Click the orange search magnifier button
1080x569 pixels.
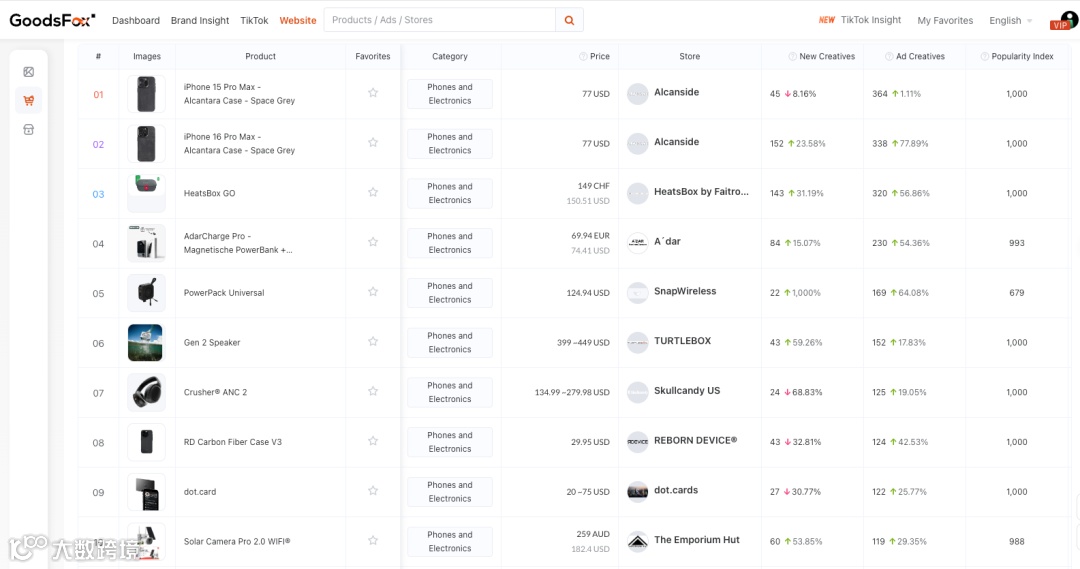569,20
